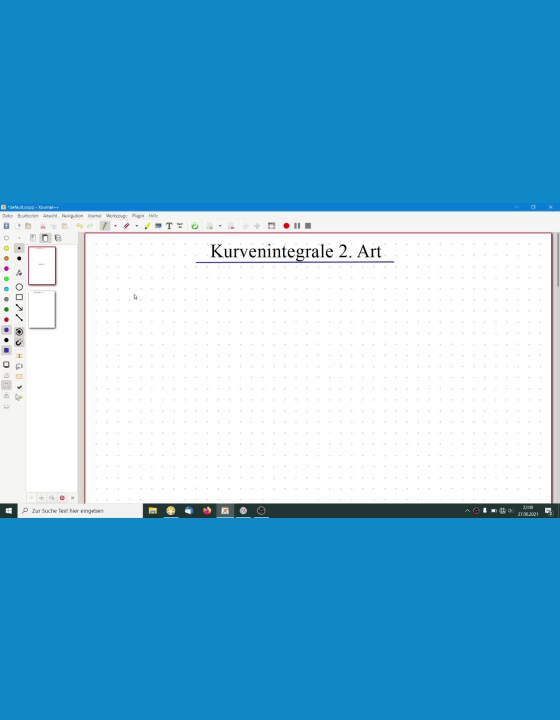Toggle draw rectangle tool
560x720 pixels.
(x=19, y=297)
